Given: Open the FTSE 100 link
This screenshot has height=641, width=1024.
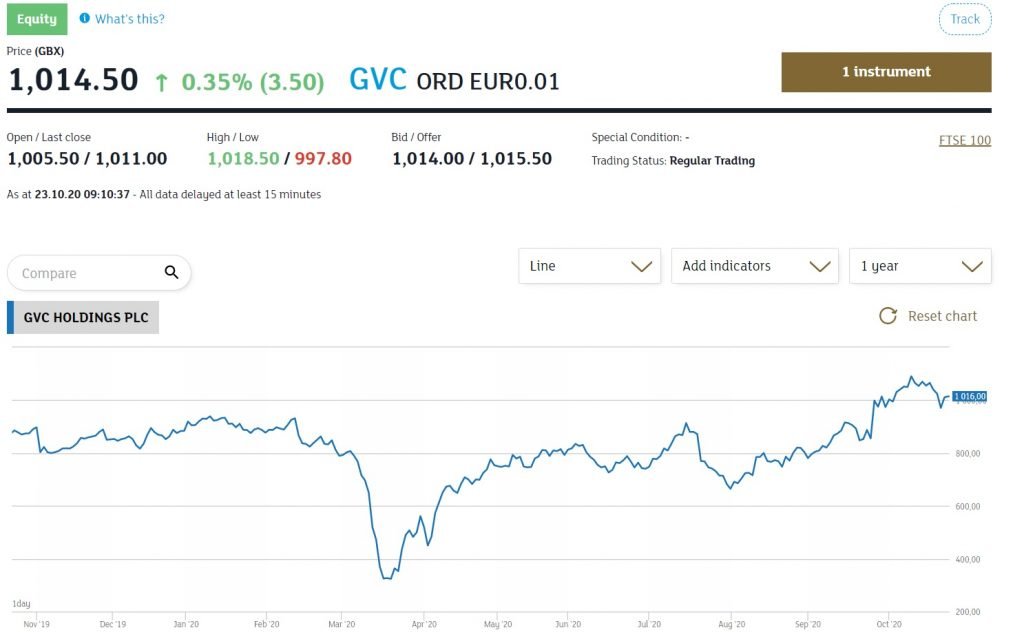Looking at the screenshot, I should pos(964,140).
